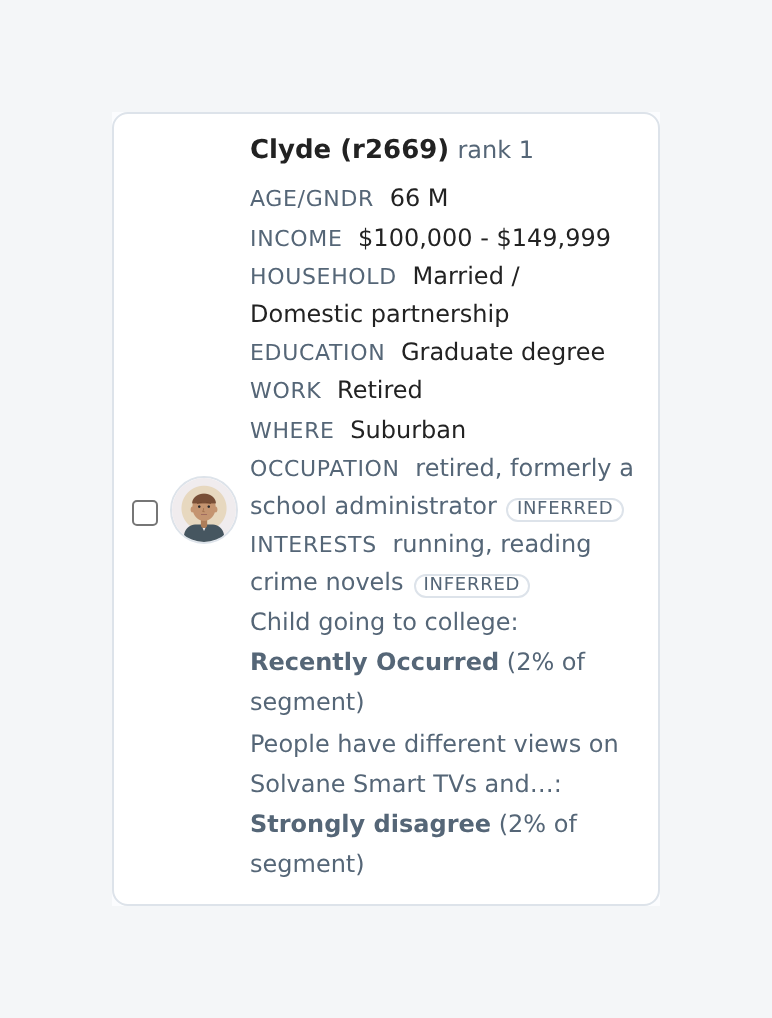The height and width of the screenshot is (1018, 772).
Task: Click the Strongly disagree bold text
Action: pyautogui.click(x=371, y=823)
